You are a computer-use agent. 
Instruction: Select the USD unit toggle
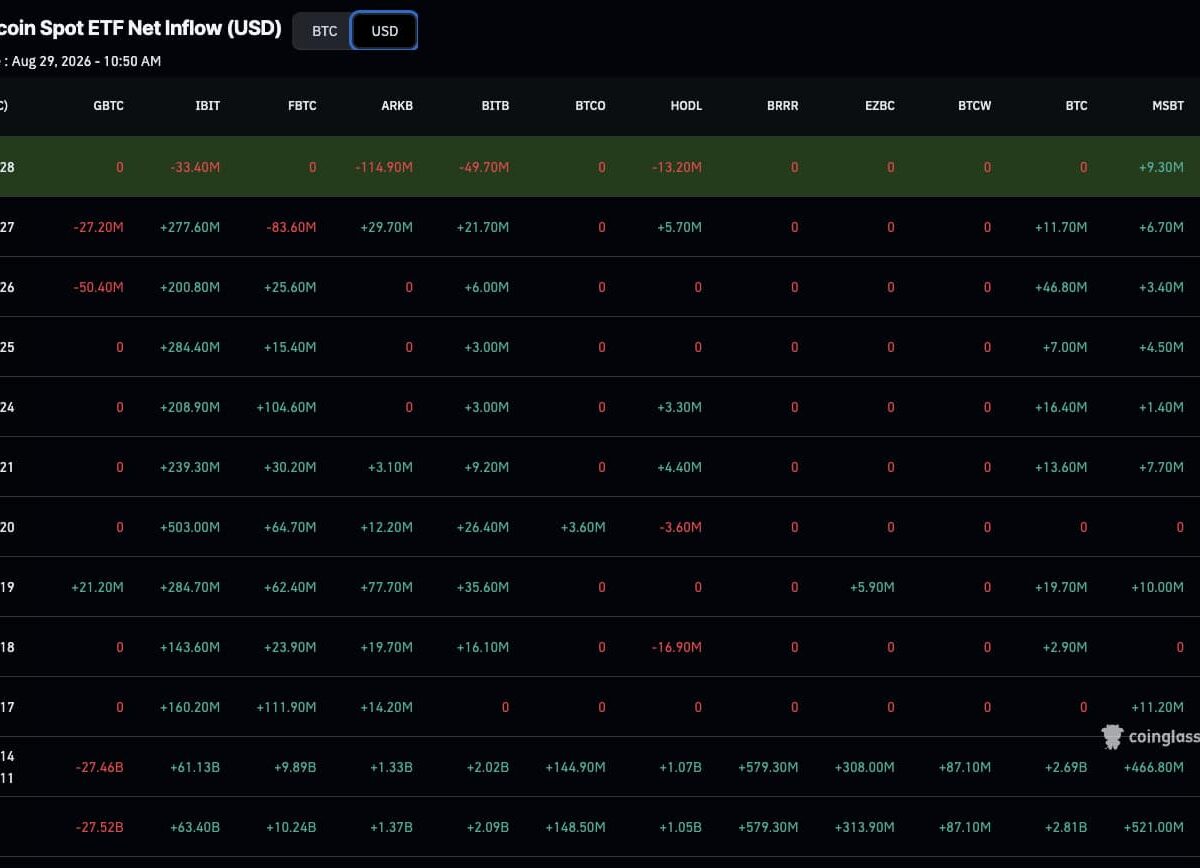pyautogui.click(x=385, y=31)
